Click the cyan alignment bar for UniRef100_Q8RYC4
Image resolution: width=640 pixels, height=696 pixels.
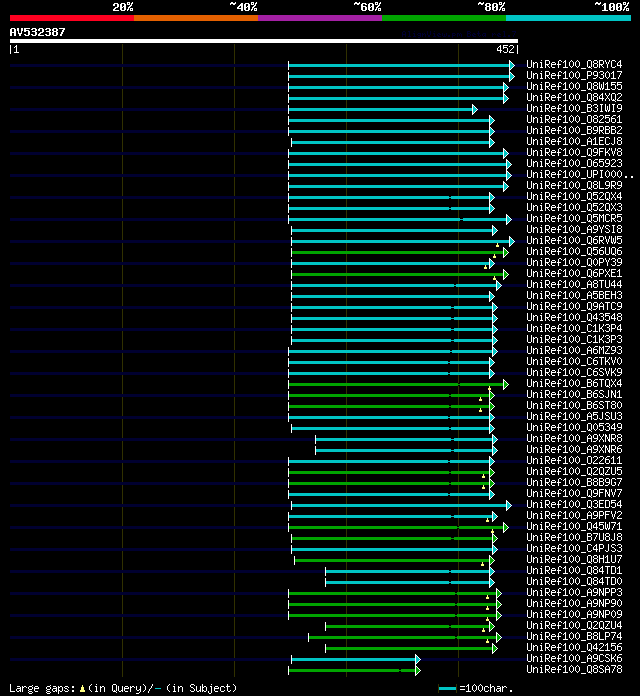(x=399, y=66)
